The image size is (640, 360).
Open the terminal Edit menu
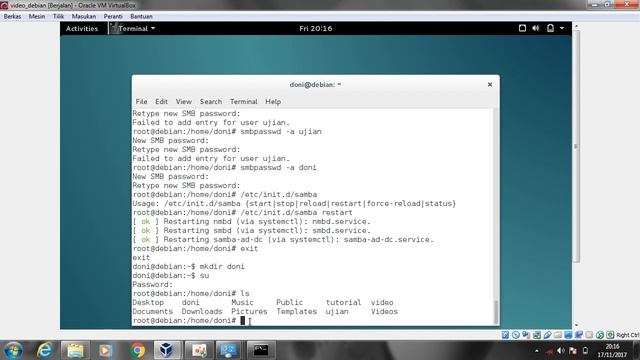(x=161, y=101)
